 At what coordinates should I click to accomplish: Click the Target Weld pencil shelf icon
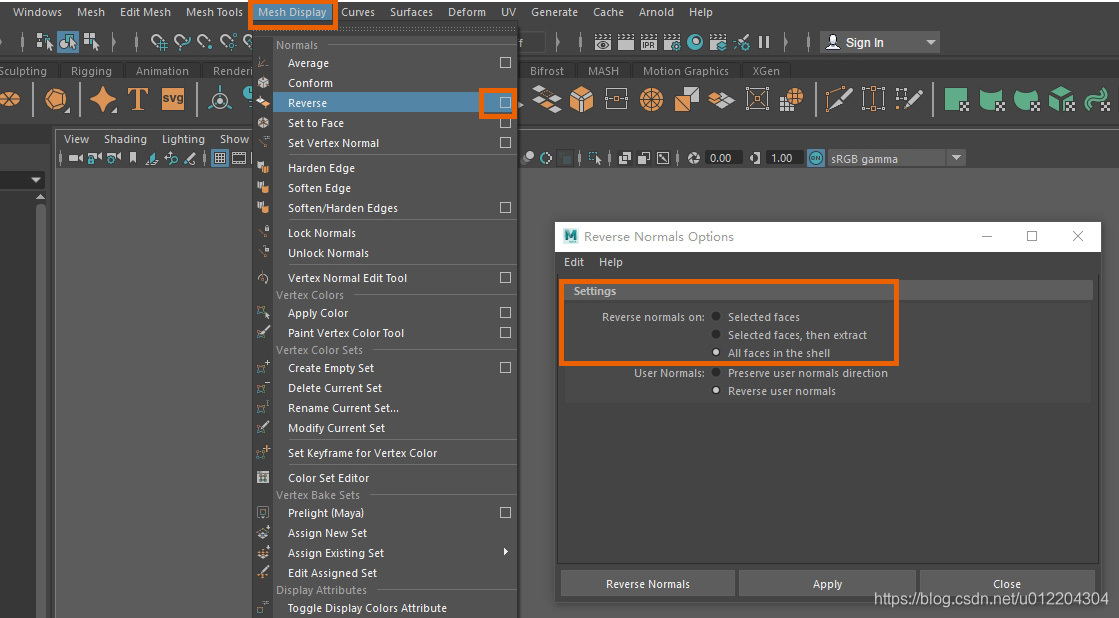coord(908,99)
